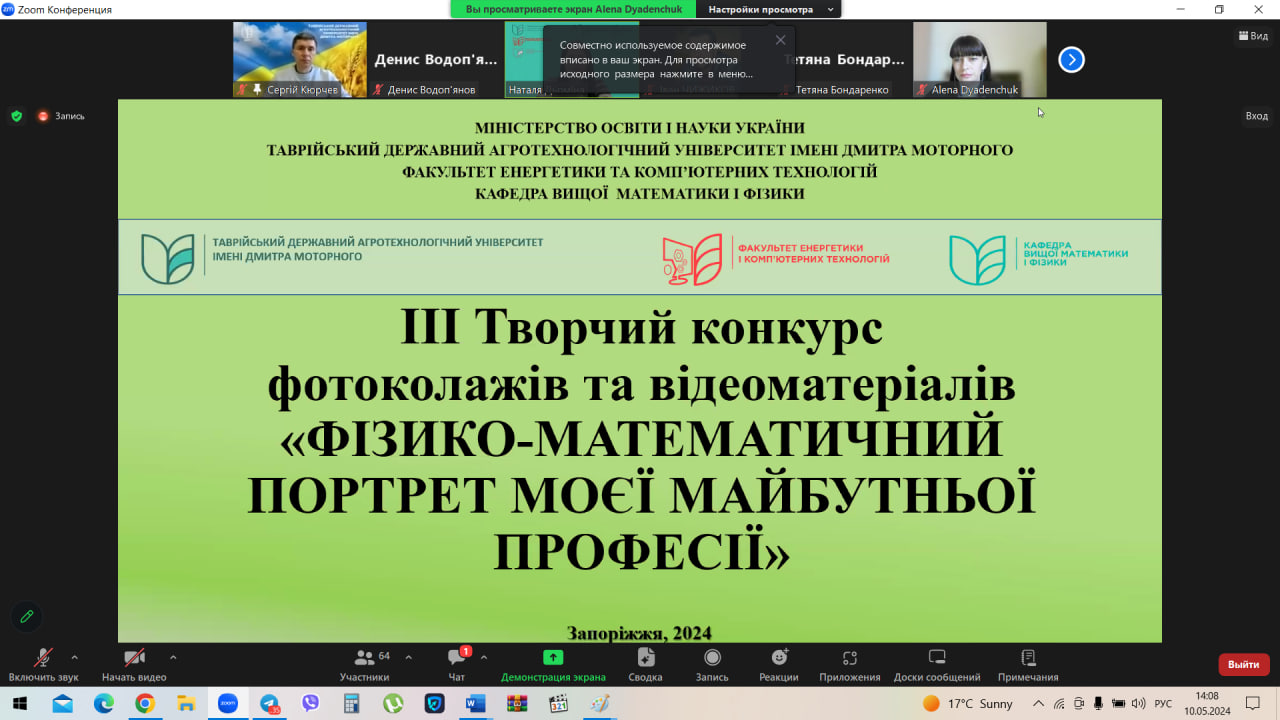Open the Mail app in taskbar

click(63, 704)
